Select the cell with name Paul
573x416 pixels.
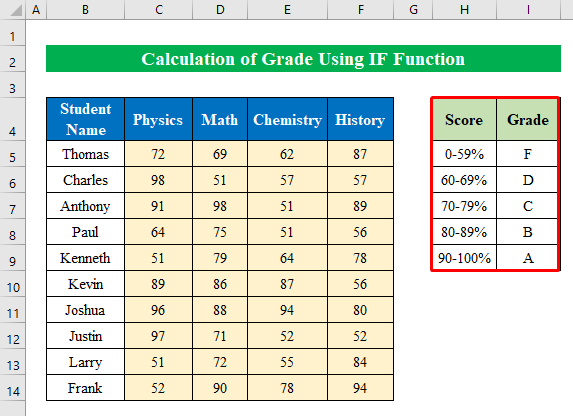[86, 232]
